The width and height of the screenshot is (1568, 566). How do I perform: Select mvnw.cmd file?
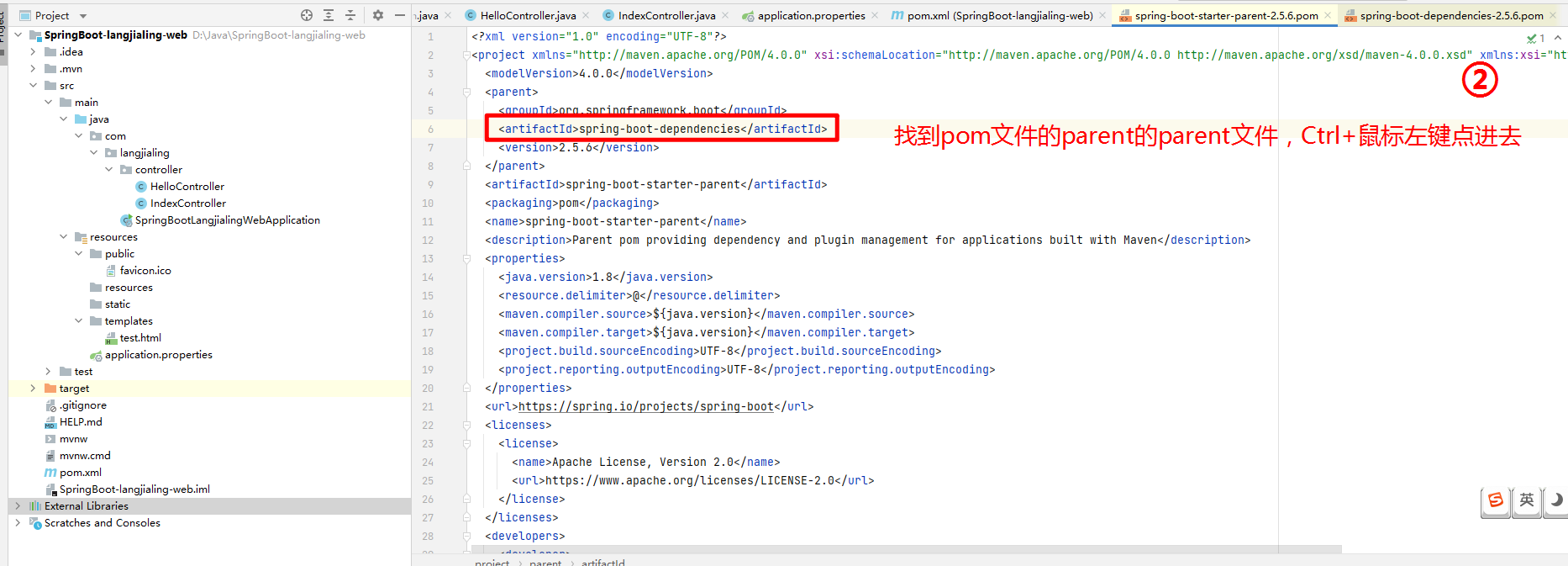point(84,456)
